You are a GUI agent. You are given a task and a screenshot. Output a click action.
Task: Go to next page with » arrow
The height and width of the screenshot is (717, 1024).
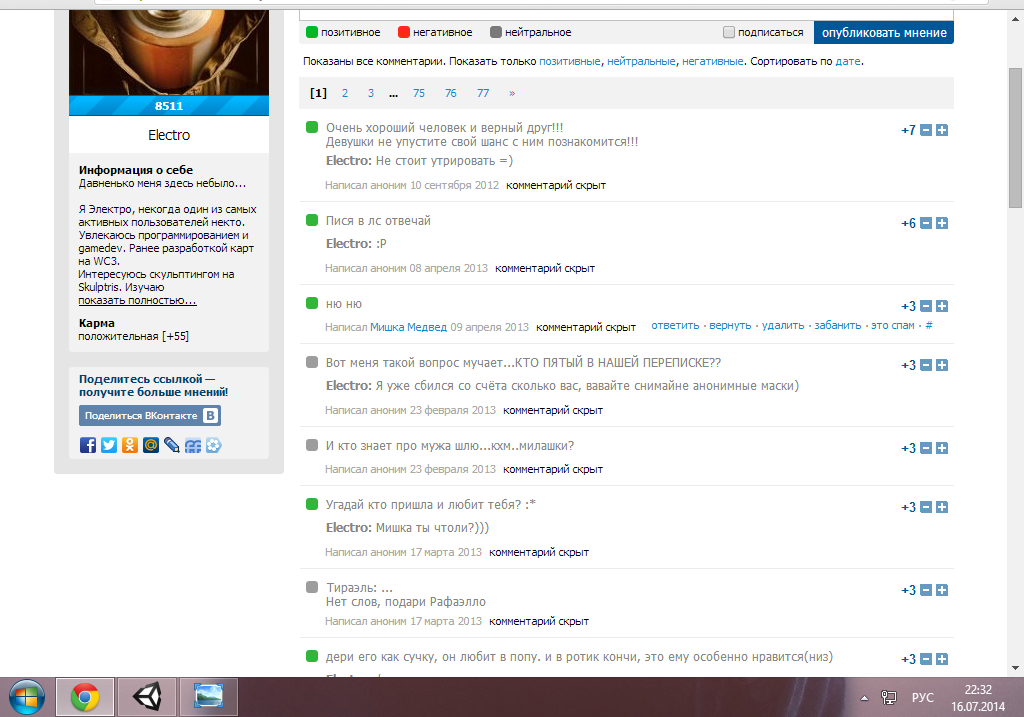coord(512,93)
